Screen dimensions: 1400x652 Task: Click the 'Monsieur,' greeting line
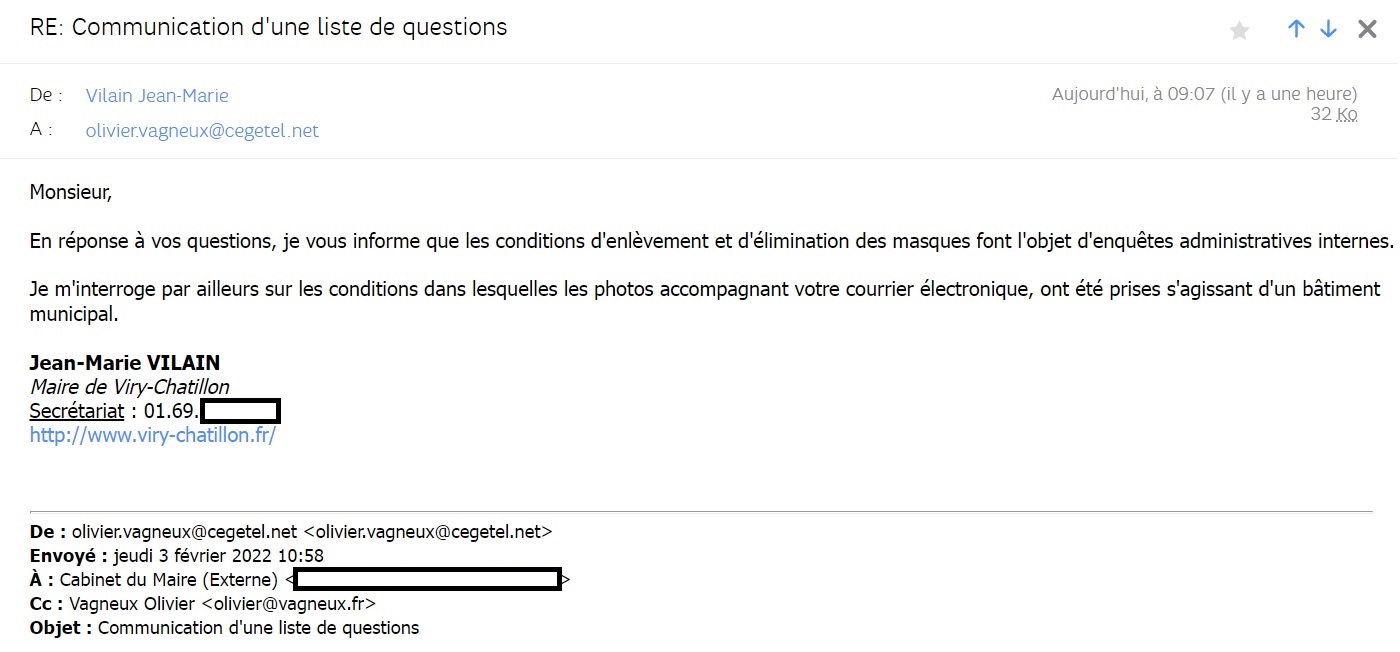71,192
